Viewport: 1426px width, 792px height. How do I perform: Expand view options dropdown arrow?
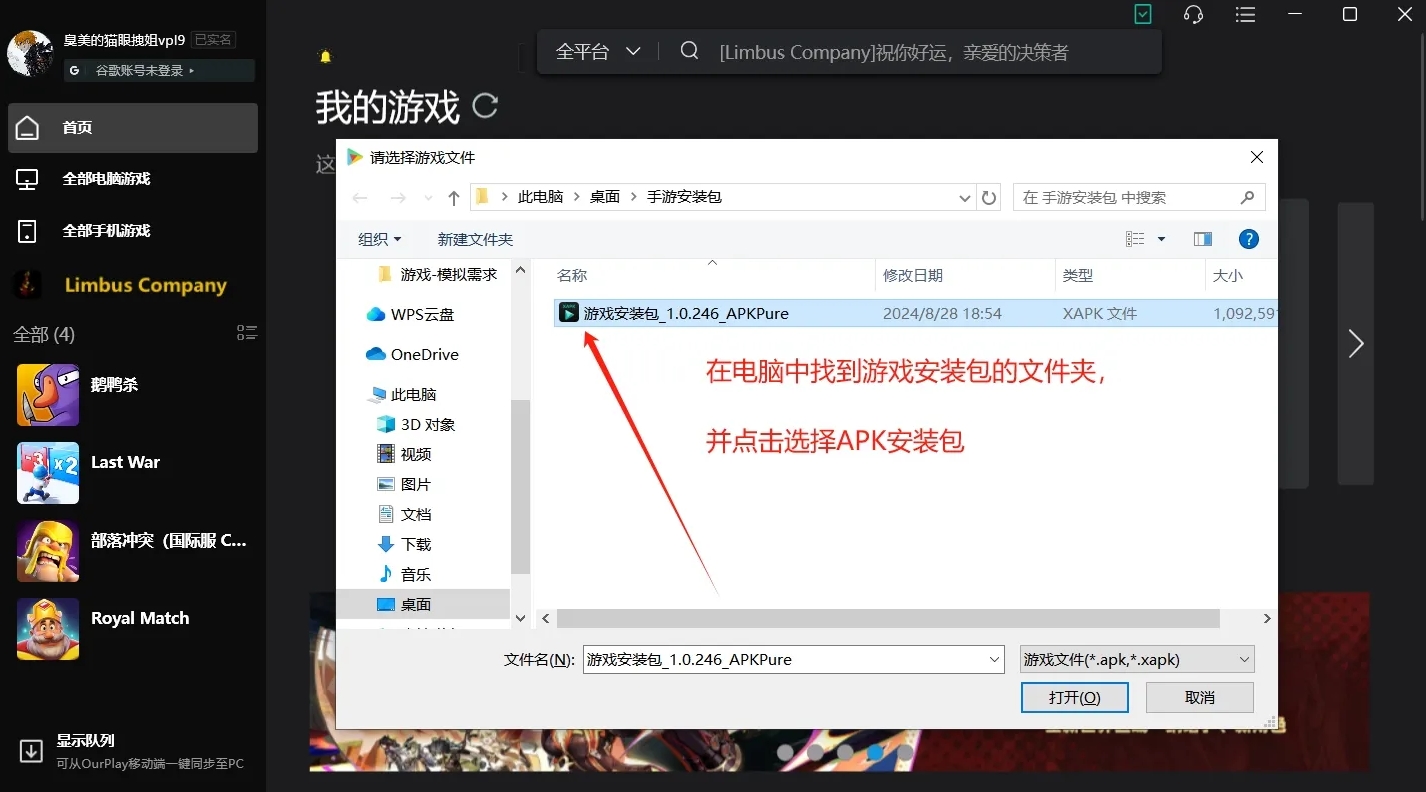coord(1161,239)
